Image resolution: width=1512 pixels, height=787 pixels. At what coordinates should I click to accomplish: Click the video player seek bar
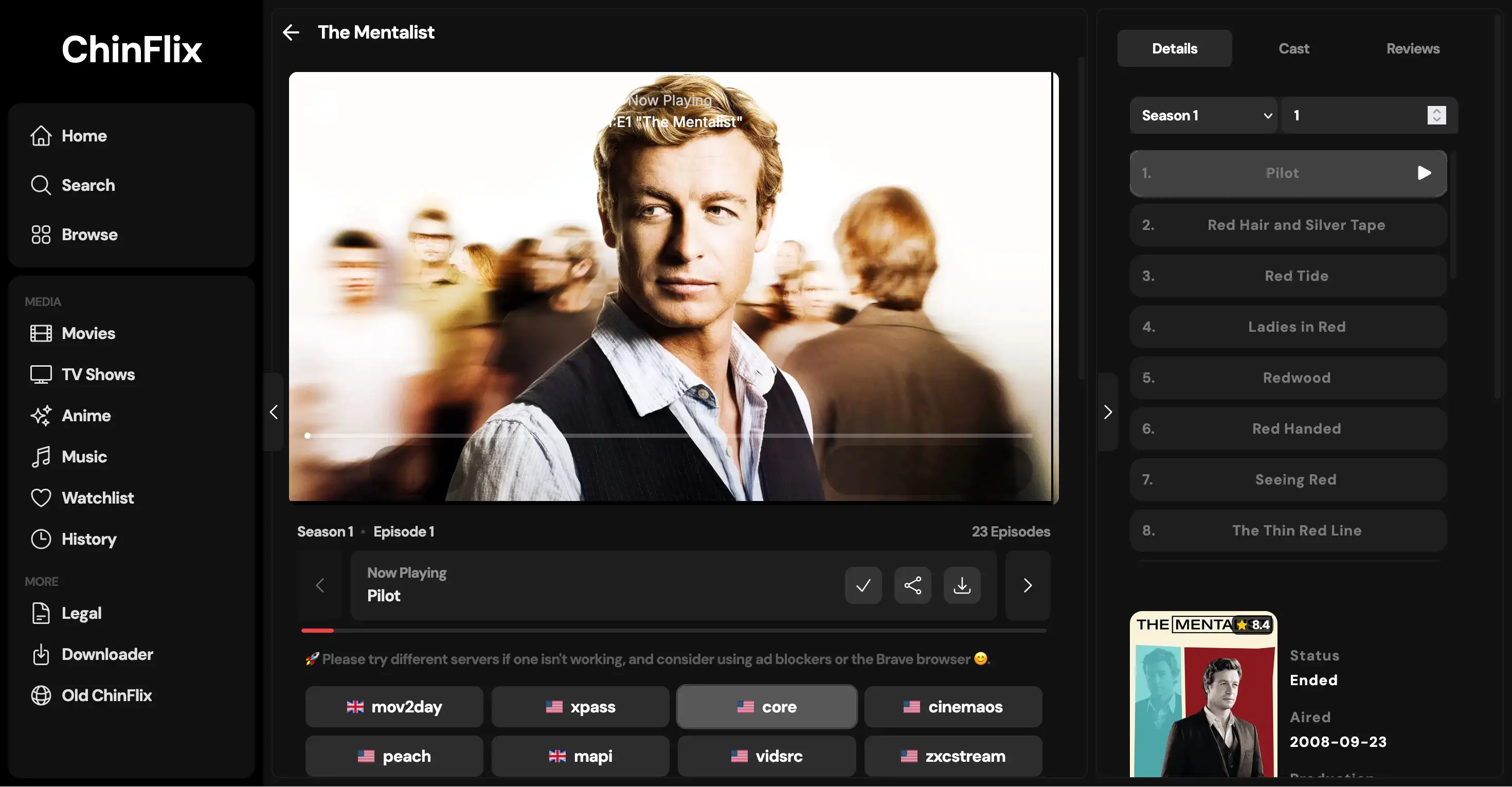click(669, 436)
